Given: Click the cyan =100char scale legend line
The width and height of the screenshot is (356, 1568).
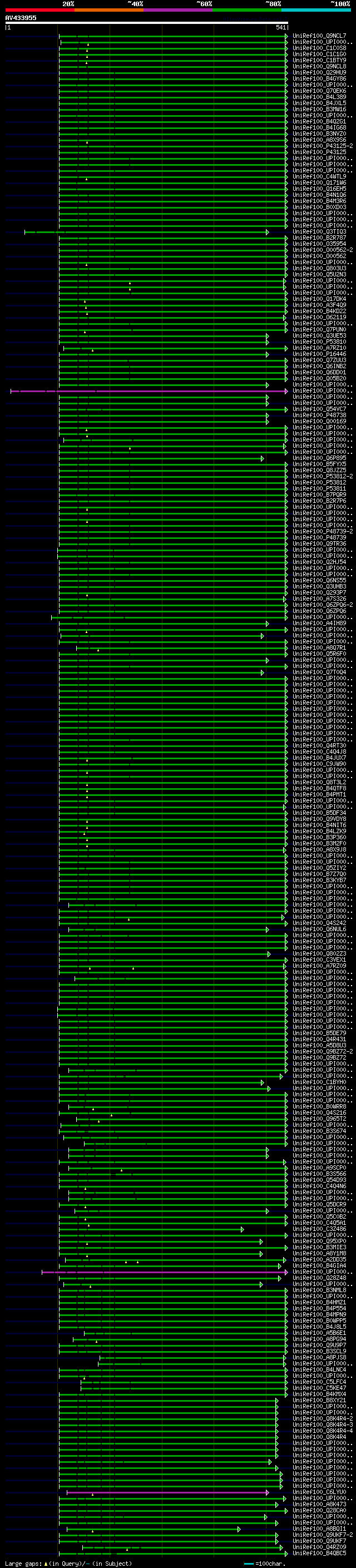Looking at the screenshot, I should pos(248,1564).
